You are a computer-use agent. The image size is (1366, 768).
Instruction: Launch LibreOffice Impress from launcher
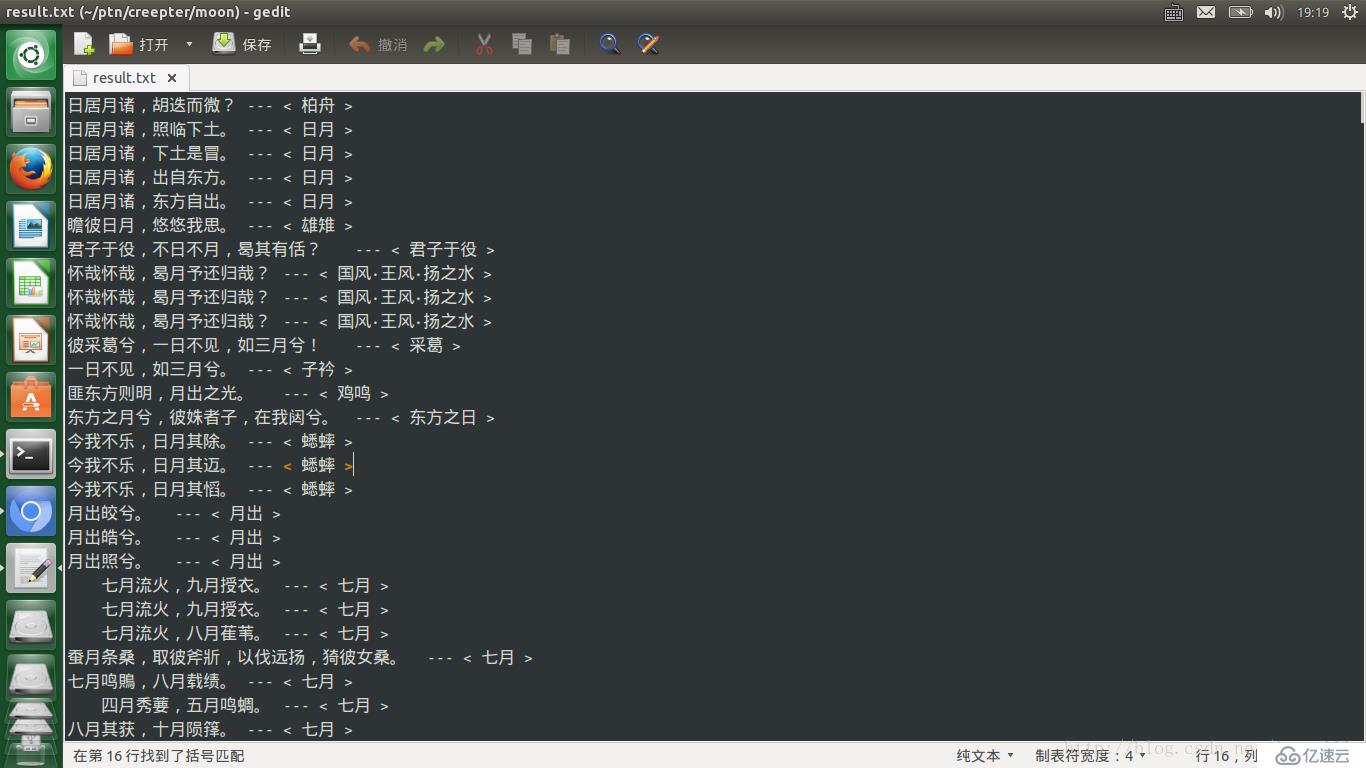(31, 340)
